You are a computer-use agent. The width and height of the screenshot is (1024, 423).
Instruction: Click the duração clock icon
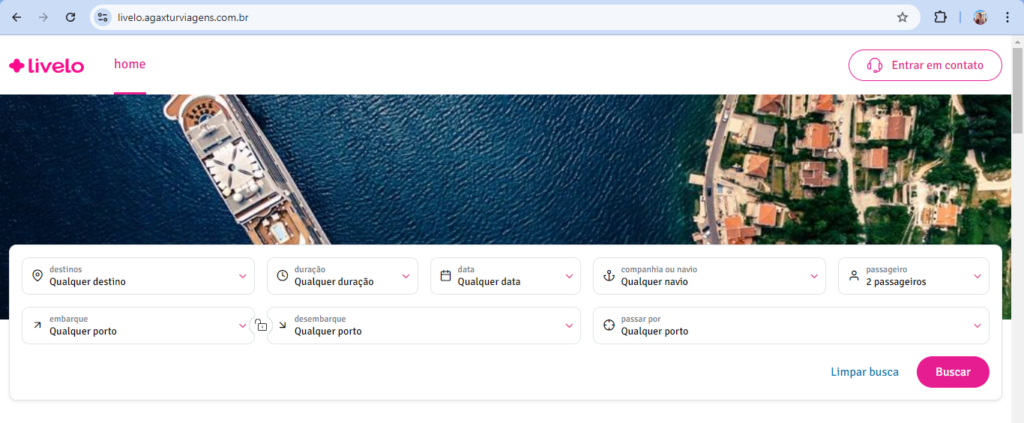(282, 276)
